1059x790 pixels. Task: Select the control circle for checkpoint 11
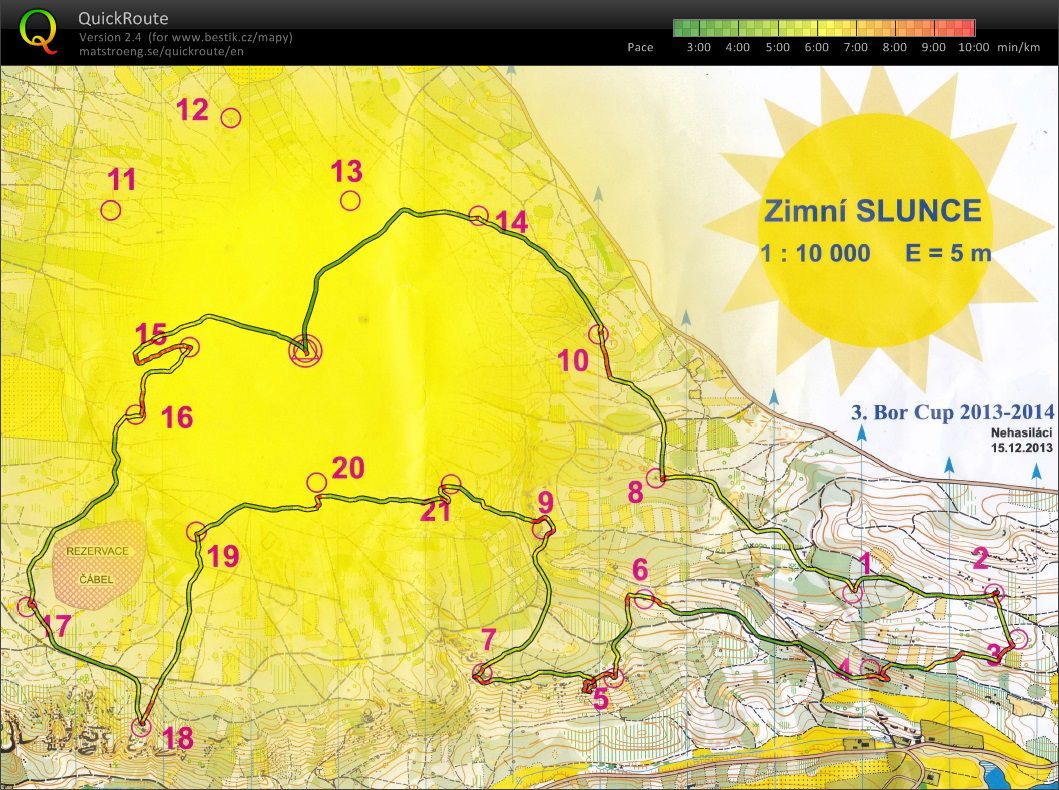pos(111,211)
